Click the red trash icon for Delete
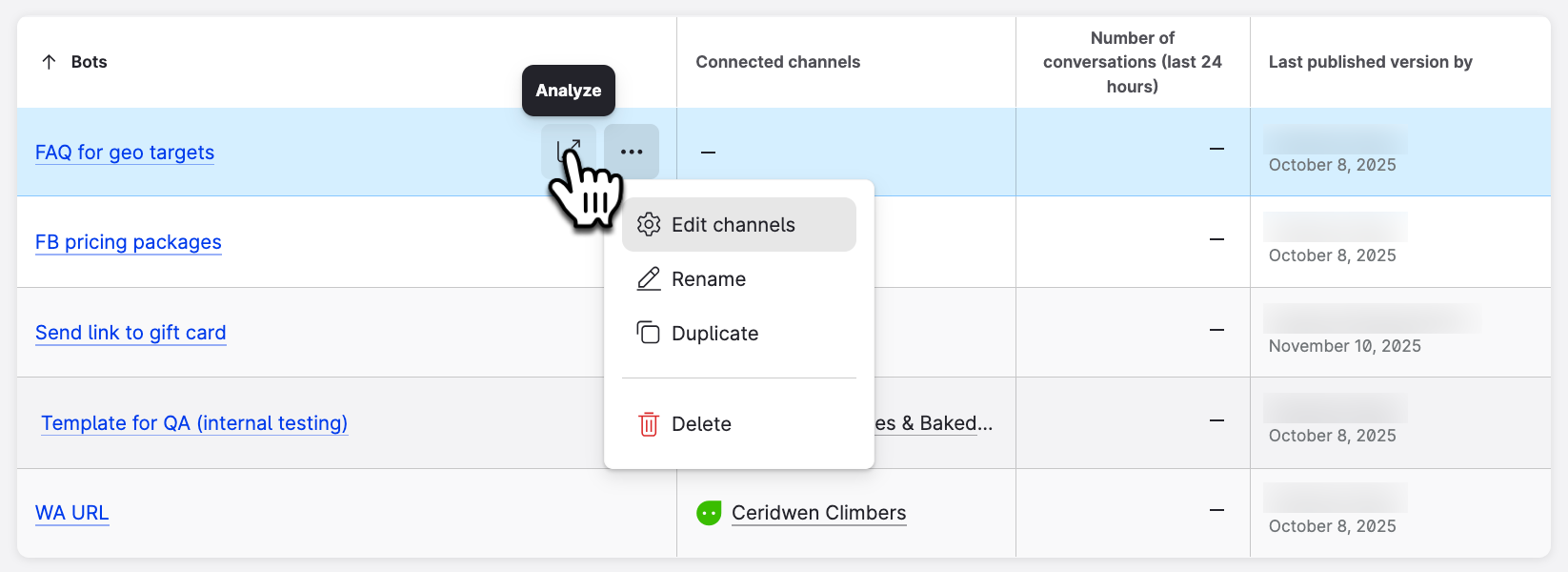Screen dimensions: 1568x572 tap(649, 424)
